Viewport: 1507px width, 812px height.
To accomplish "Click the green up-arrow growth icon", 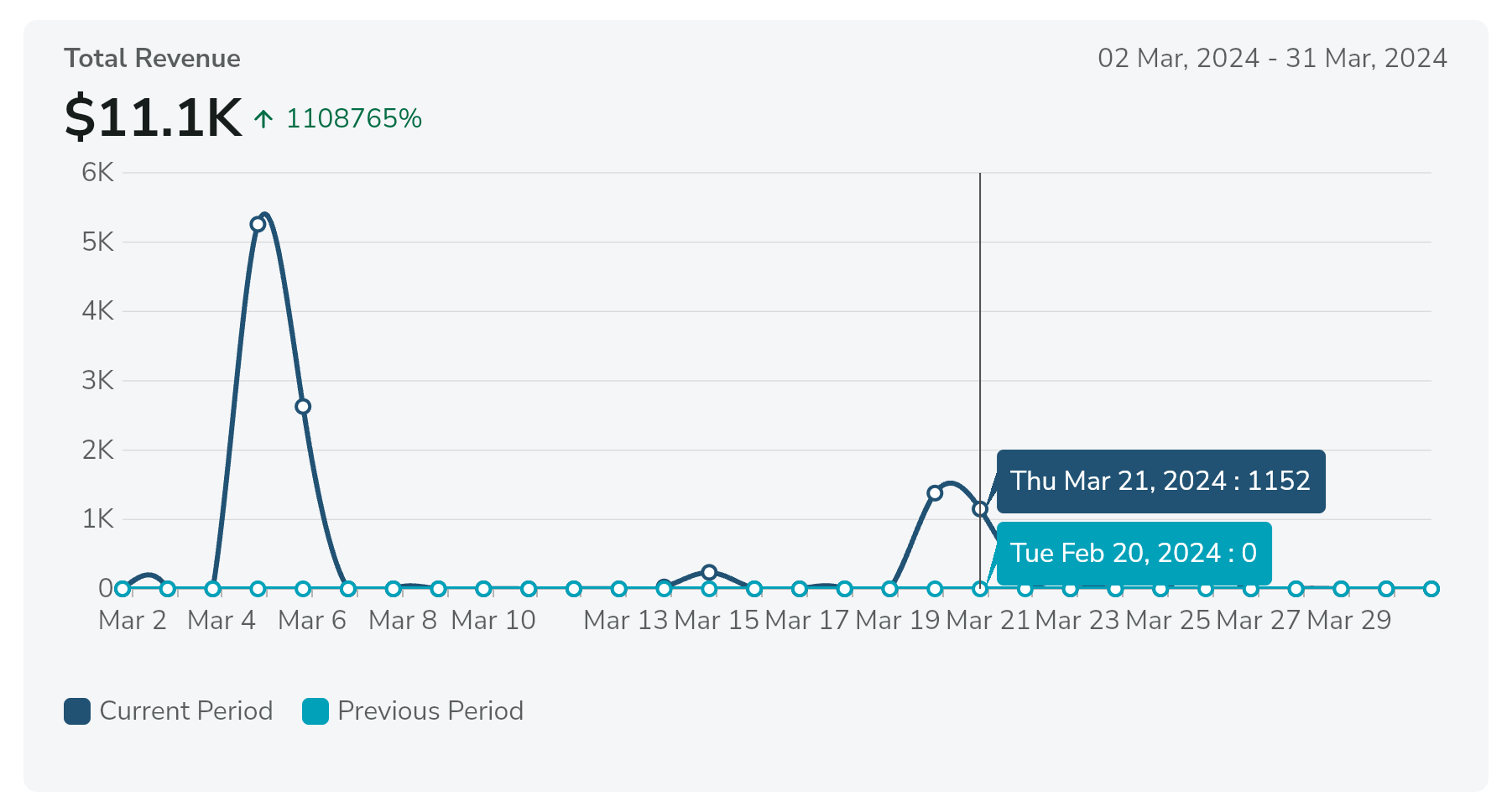I will tap(263, 119).
